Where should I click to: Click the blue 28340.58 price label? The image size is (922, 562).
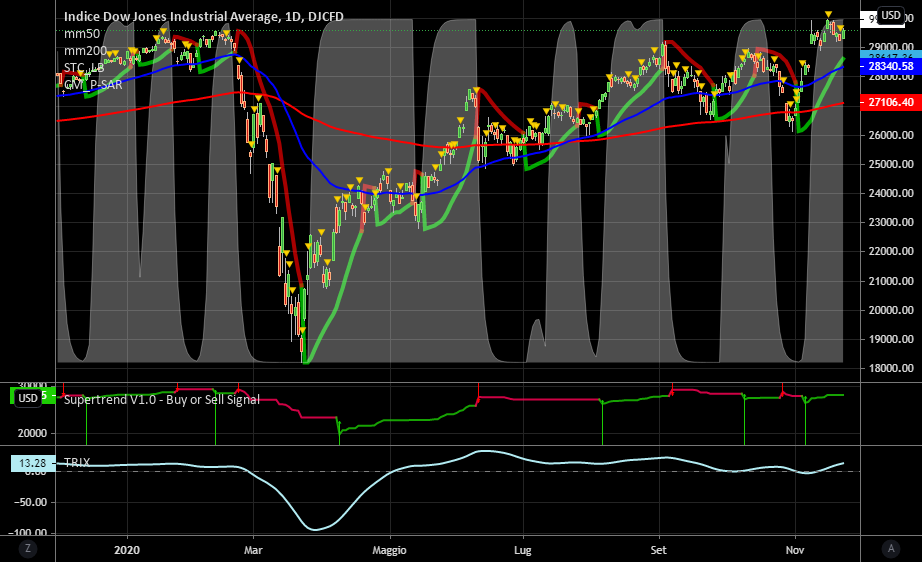click(x=891, y=66)
